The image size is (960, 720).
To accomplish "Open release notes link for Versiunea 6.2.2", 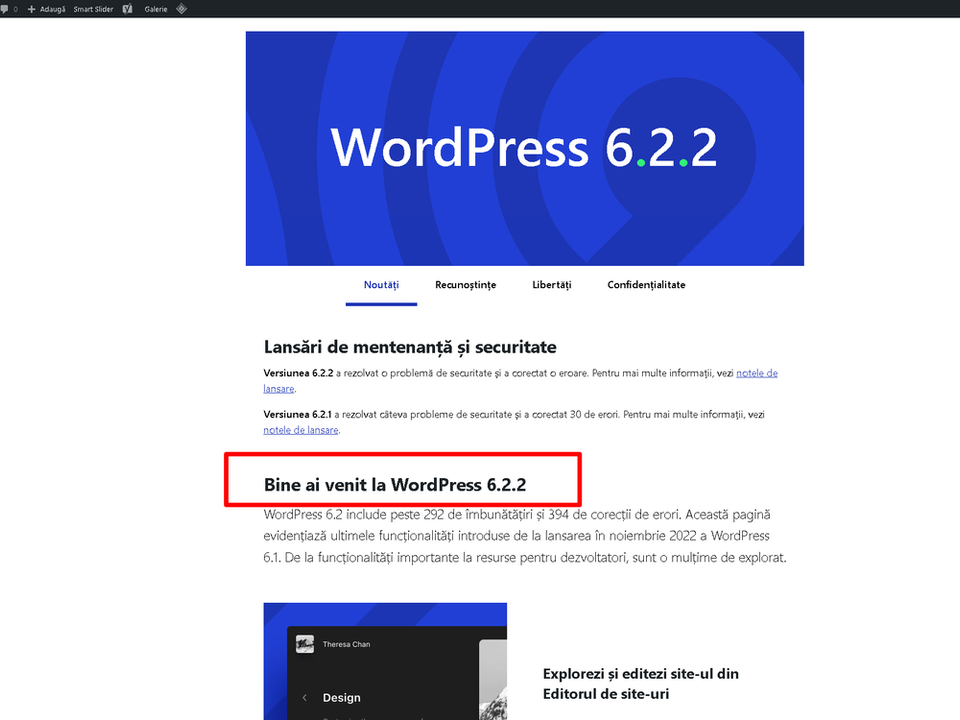I will point(757,373).
